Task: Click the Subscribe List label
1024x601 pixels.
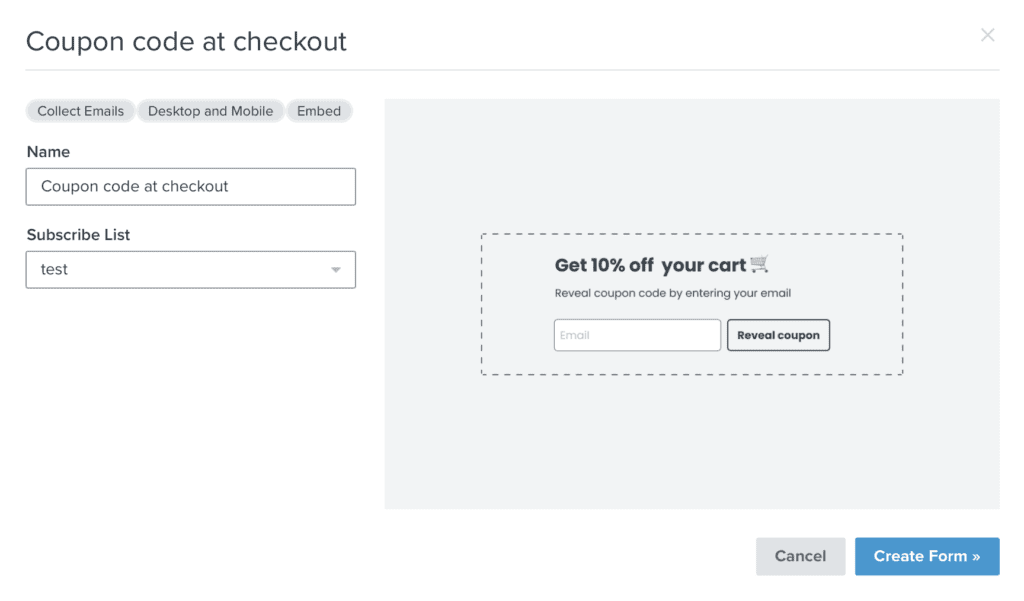Action: pyautogui.click(x=78, y=235)
